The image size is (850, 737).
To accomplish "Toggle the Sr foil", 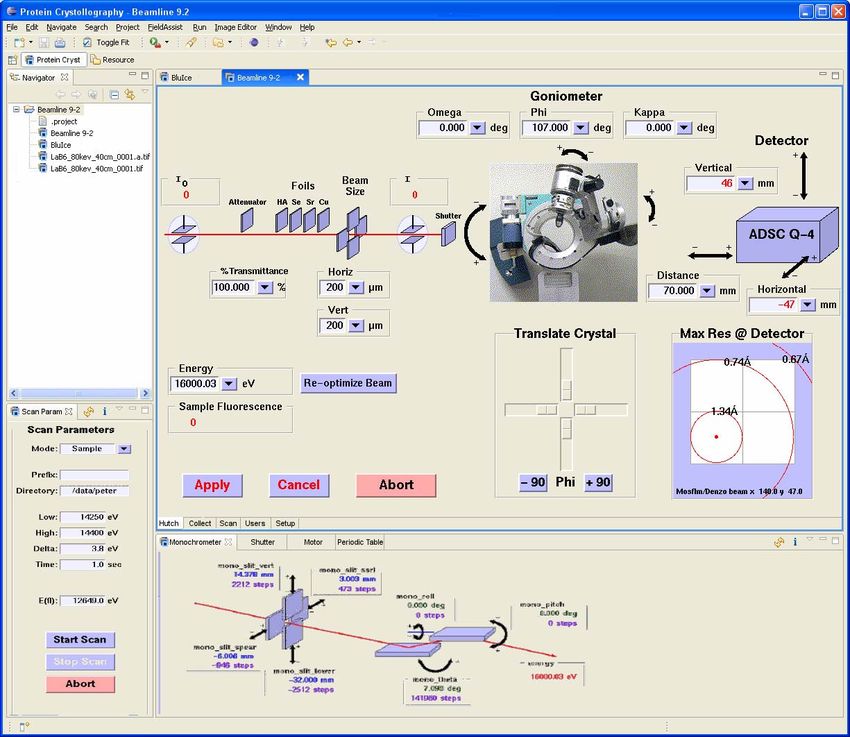I will tap(310, 220).
